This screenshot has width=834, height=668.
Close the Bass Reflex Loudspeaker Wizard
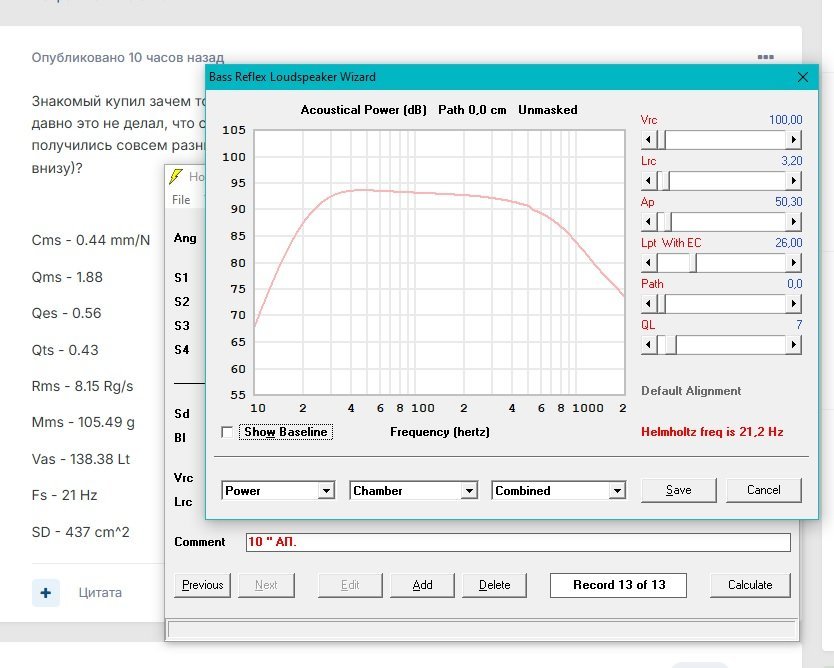(803, 77)
